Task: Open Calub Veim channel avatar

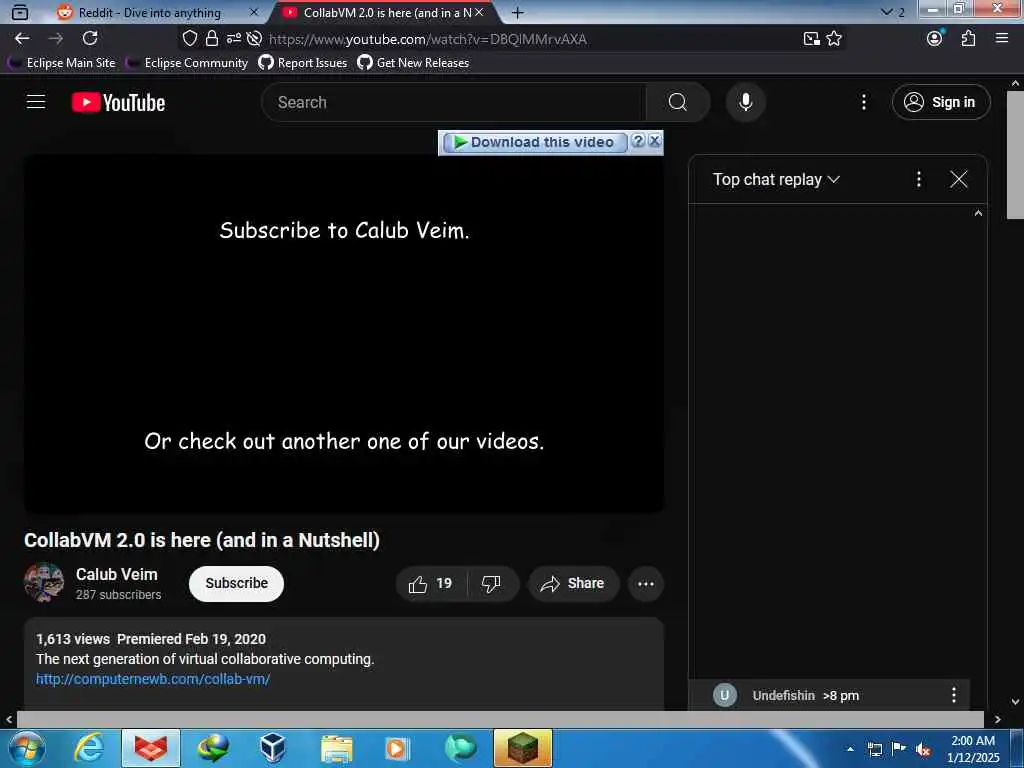Action: 44,583
